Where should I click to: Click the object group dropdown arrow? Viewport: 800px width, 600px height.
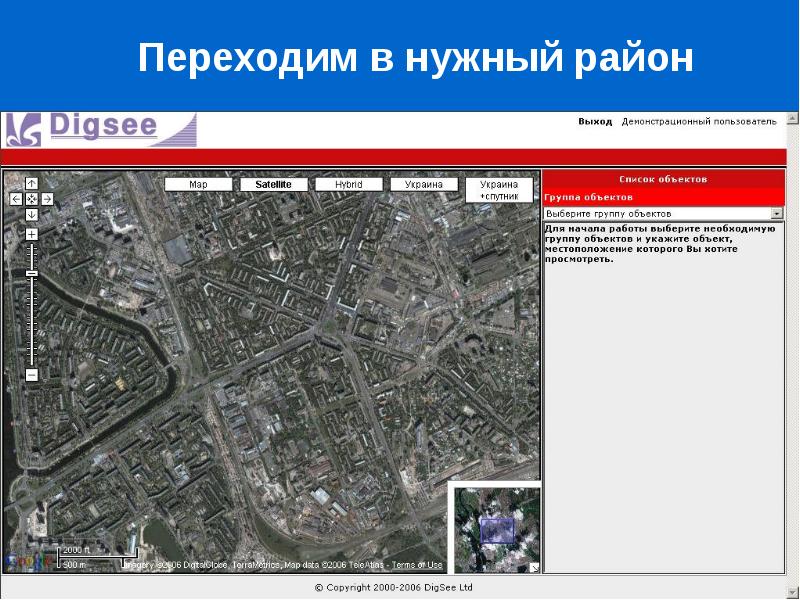777,214
